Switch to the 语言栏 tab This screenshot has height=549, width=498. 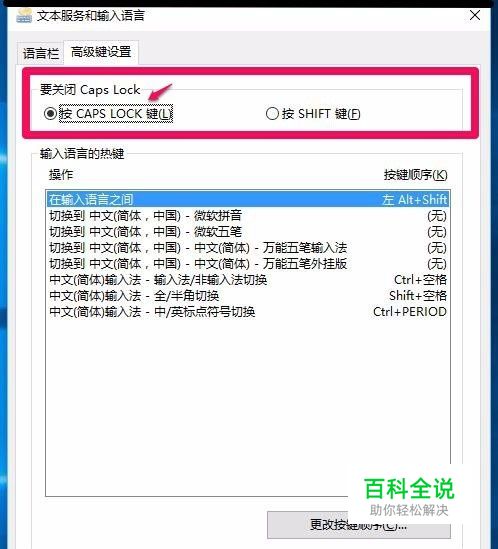pyautogui.click(x=41, y=54)
